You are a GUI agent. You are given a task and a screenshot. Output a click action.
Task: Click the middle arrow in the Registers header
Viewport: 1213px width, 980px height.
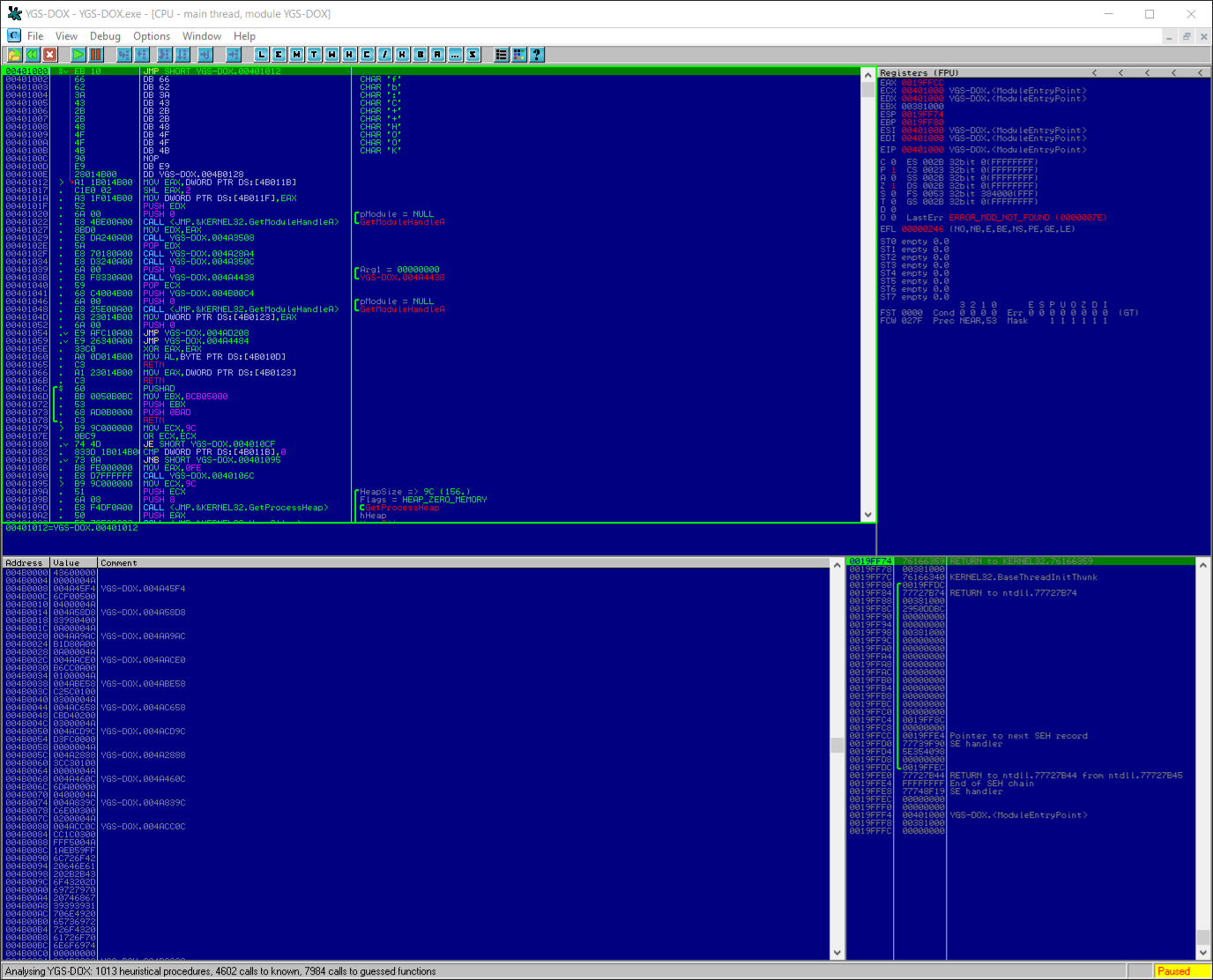pyautogui.click(x=1147, y=73)
